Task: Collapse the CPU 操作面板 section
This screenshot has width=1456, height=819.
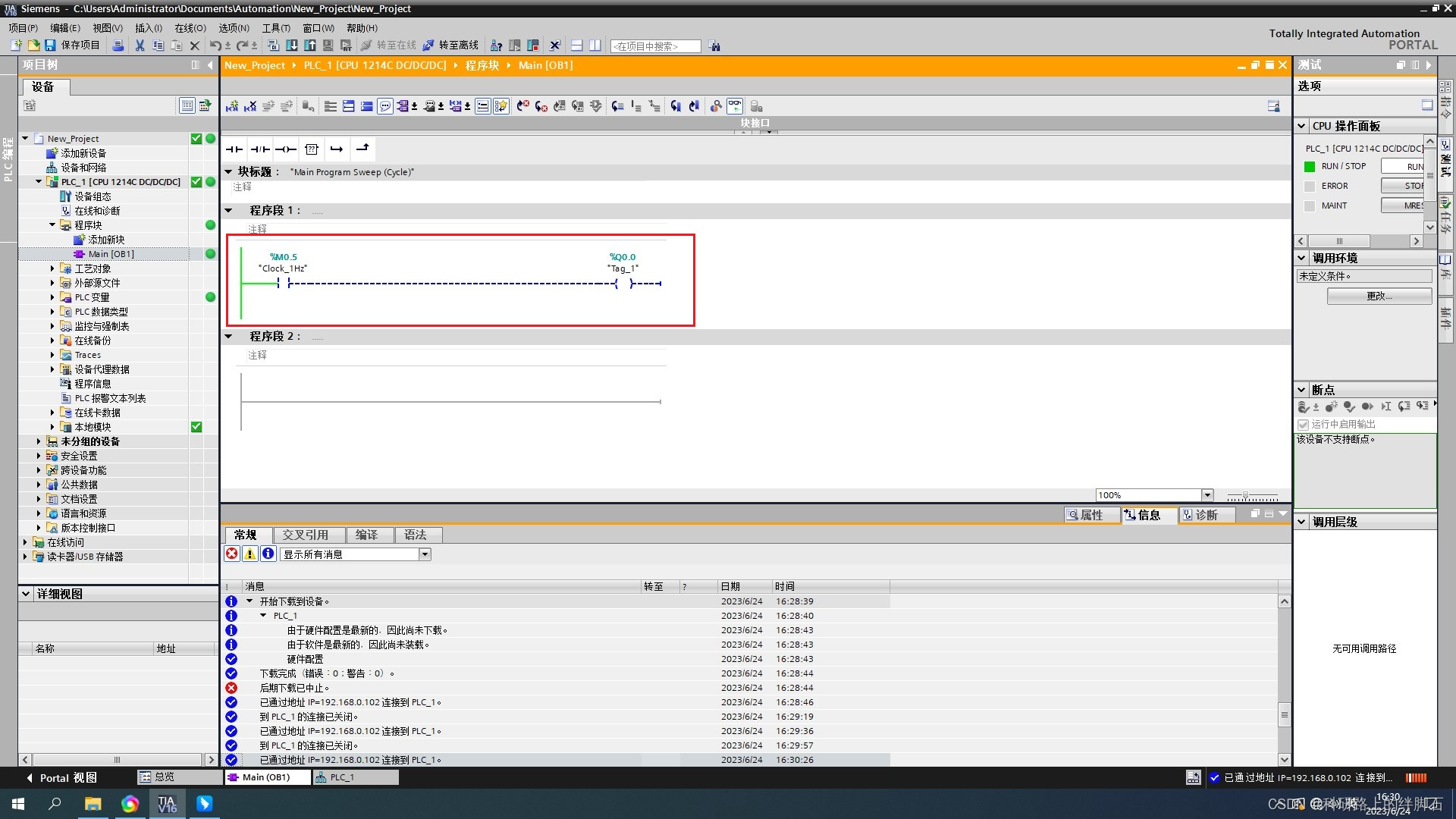Action: [x=1302, y=126]
